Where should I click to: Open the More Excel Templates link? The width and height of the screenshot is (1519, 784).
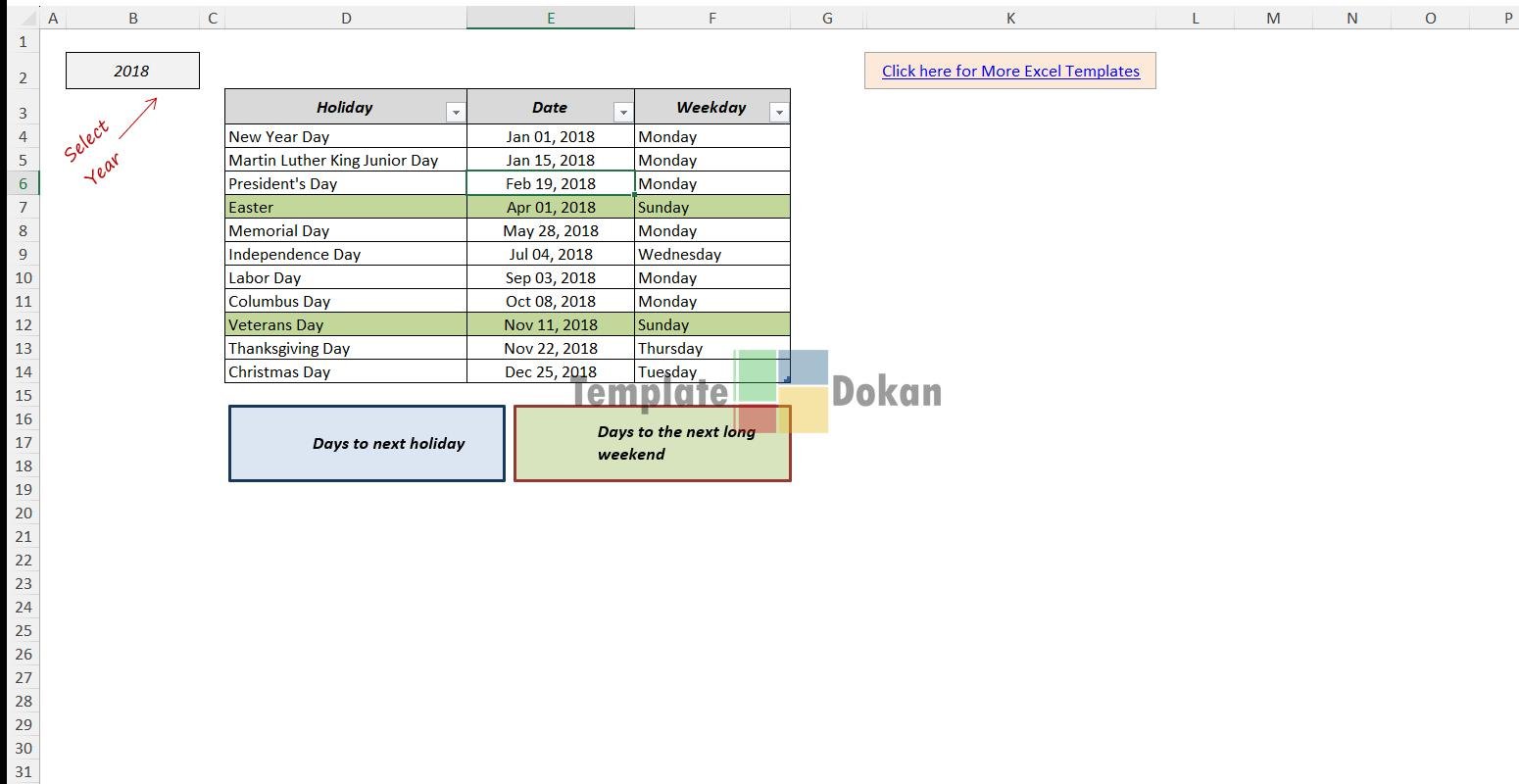[x=1010, y=72]
